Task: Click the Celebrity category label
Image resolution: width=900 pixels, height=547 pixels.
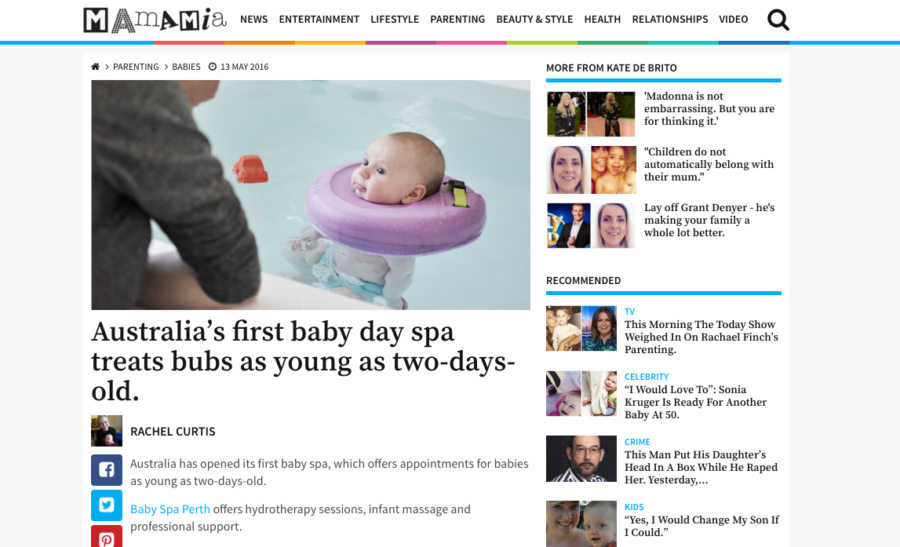Action: (x=646, y=377)
